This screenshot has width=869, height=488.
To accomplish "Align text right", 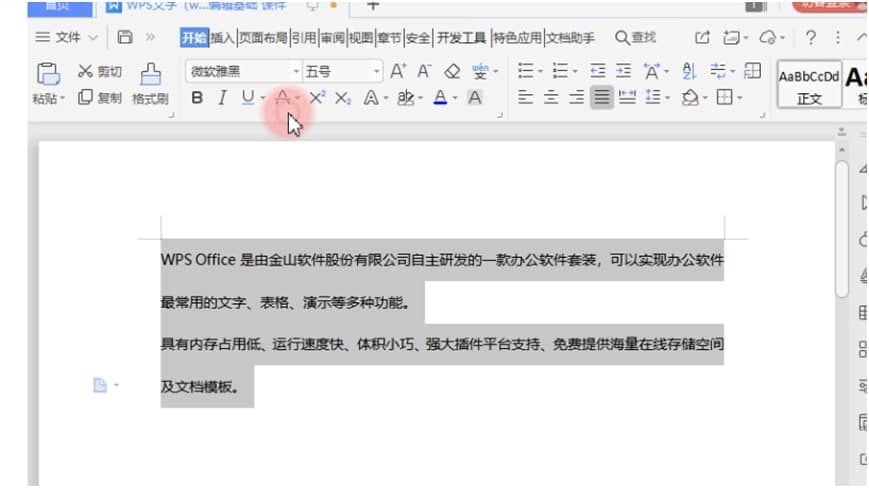I will [576, 98].
